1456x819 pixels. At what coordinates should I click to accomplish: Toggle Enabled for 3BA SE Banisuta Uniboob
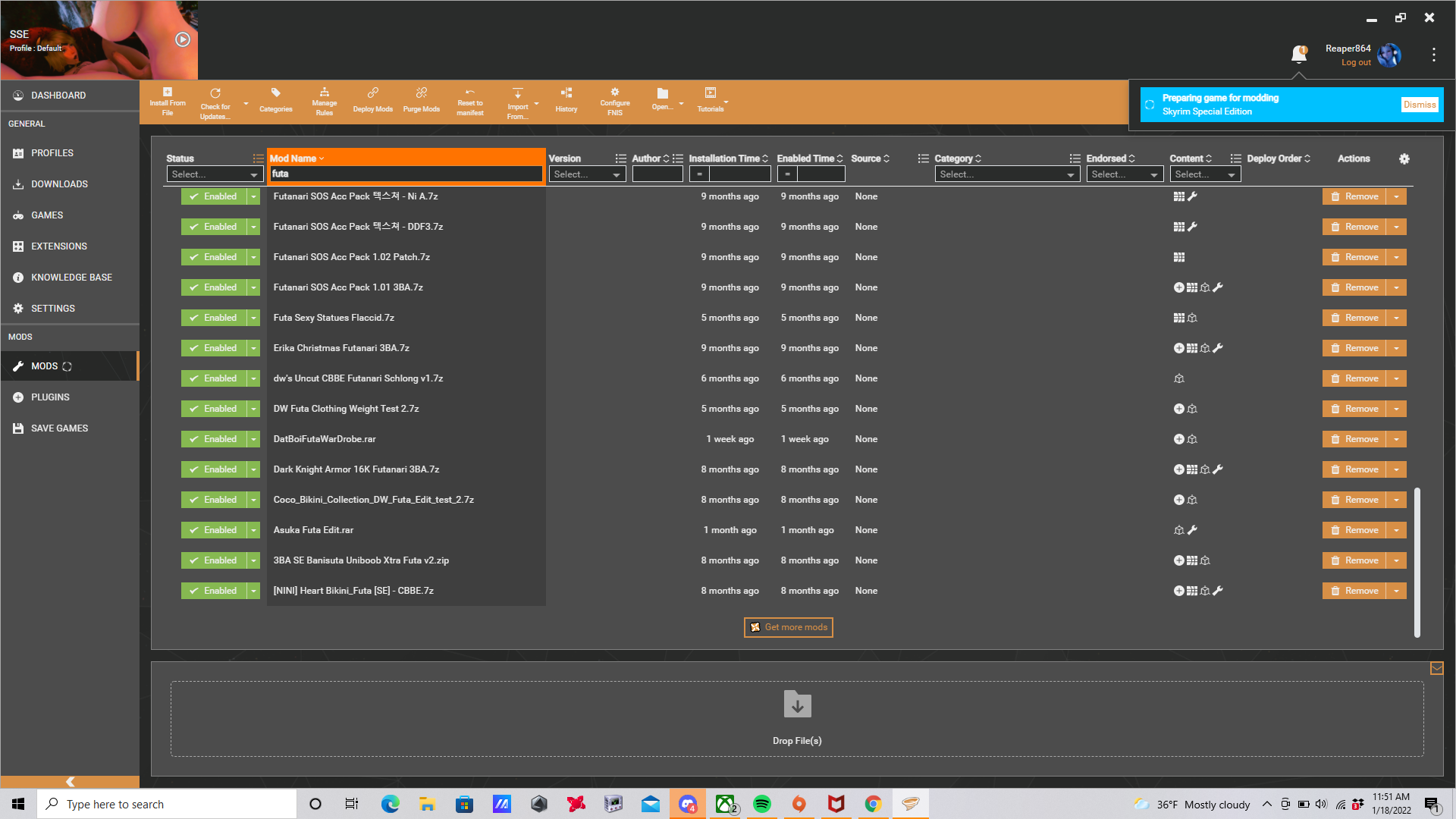(214, 560)
